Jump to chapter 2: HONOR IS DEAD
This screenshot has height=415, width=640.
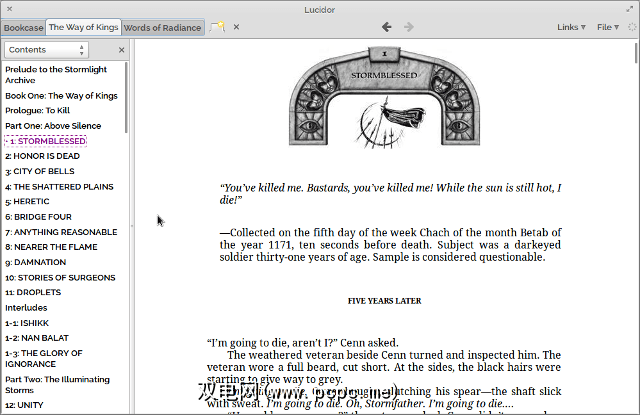click(42, 156)
